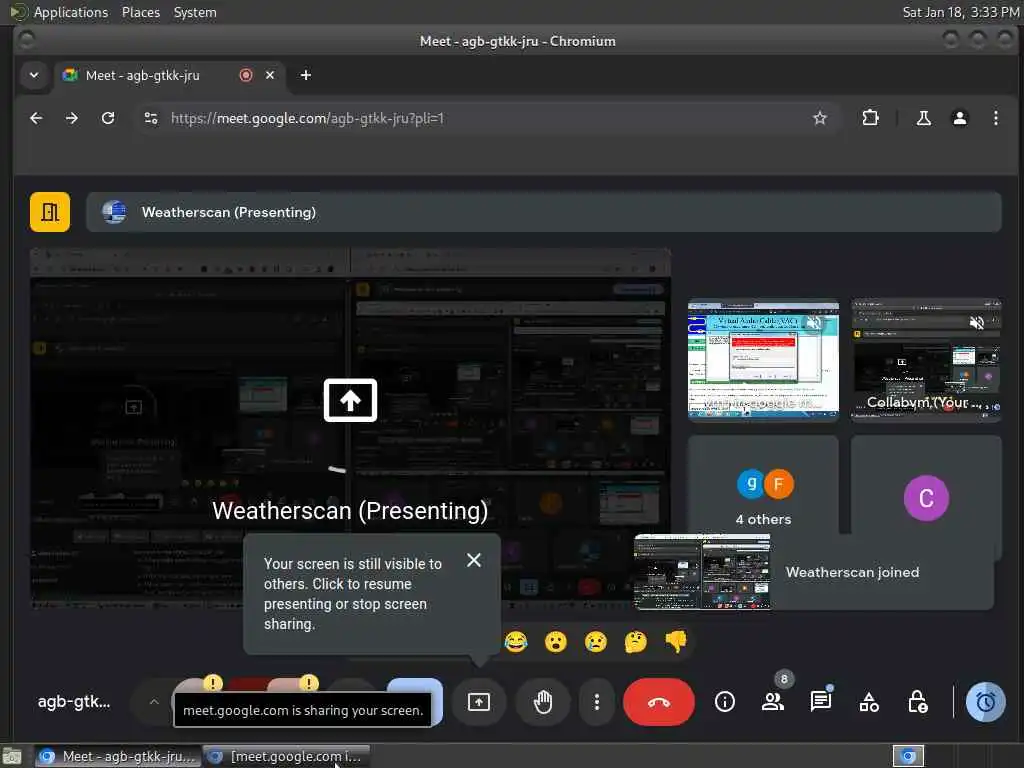View site information icon in address bar
Image resolution: width=1024 pixels, height=768 pixels.
(x=151, y=118)
